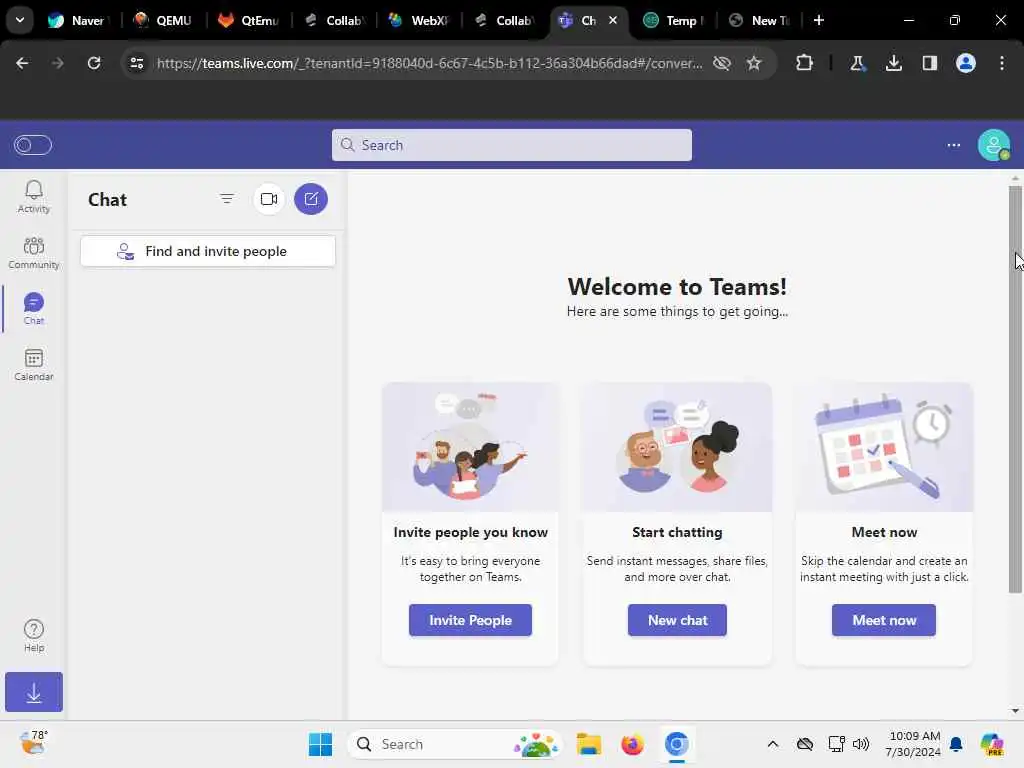Click the Meet now button
The image size is (1024, 768).
(884, 620)
